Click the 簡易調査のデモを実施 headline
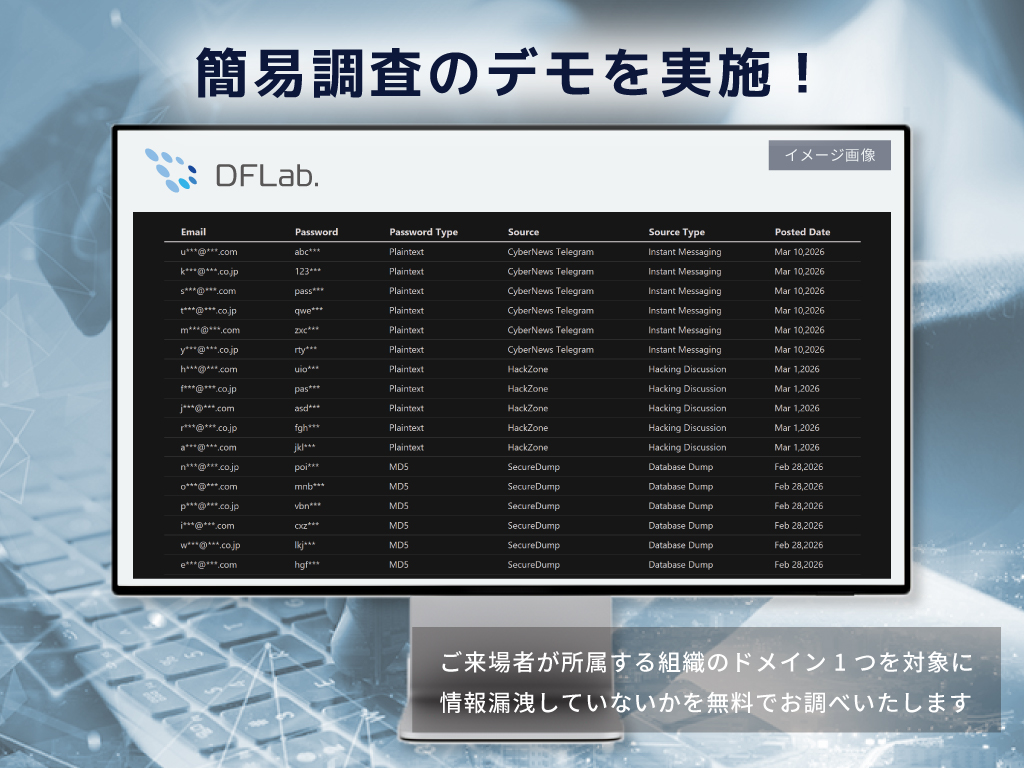The height and width of the screenshot is (768, 1024). (x=504, y=72)
